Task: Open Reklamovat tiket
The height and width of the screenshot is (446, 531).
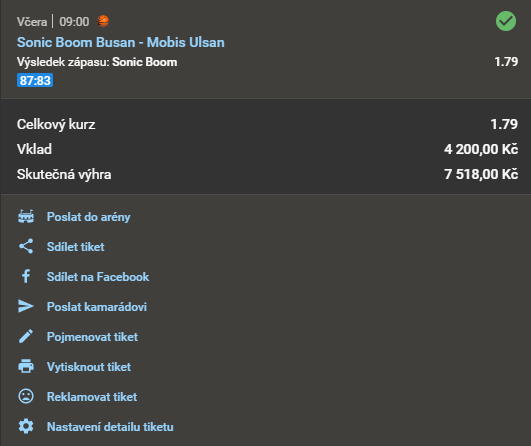Action: pos(92,397)
